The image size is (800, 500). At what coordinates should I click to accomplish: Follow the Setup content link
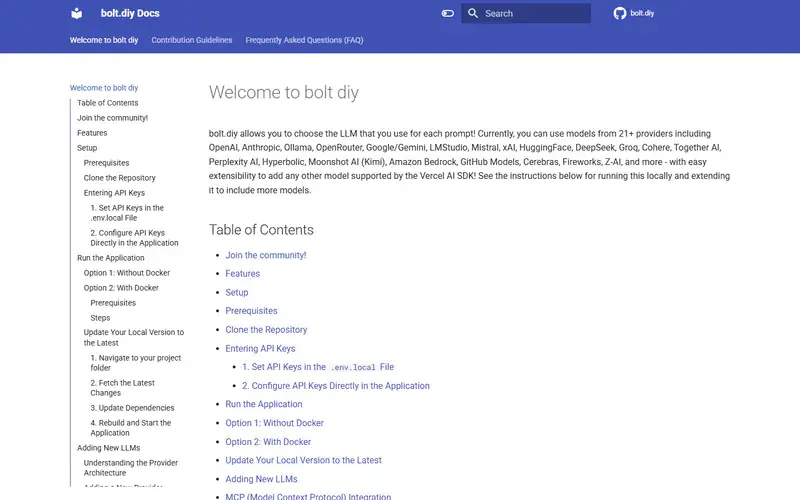click(237, 292)
